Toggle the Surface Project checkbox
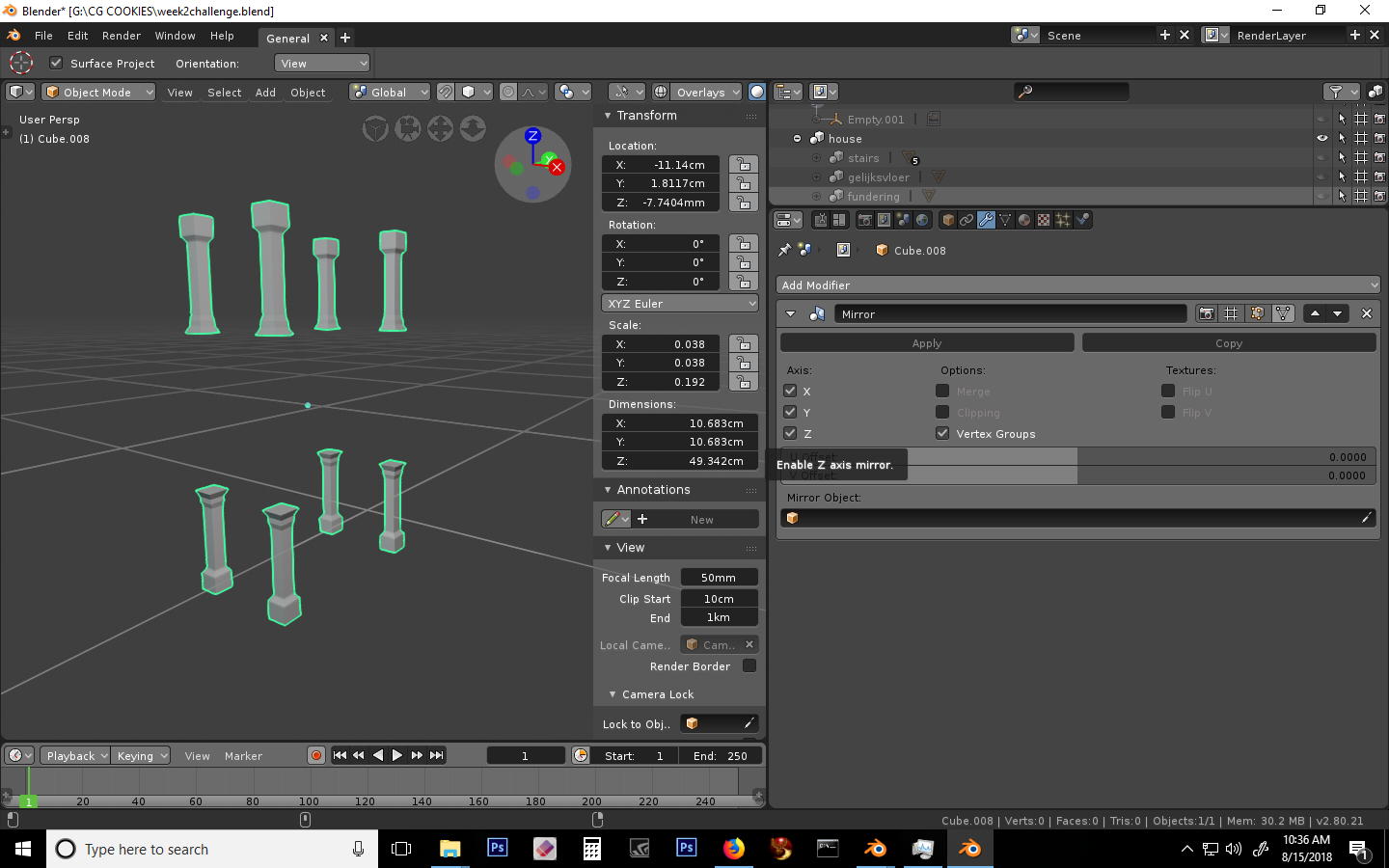Image resolution: width=1389 pixels, height=868 pixels. pyautogui.click(x=56, y=63)
